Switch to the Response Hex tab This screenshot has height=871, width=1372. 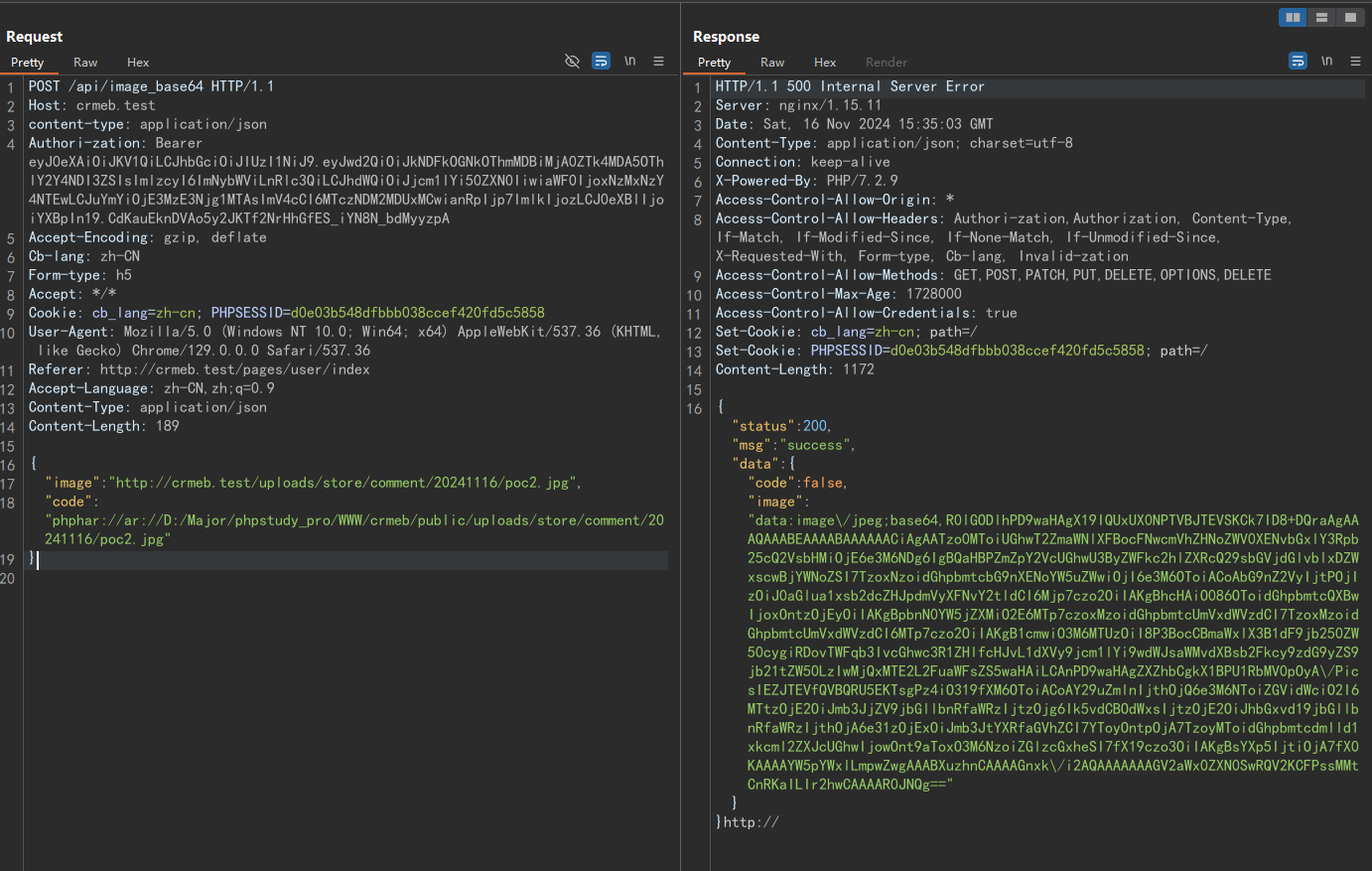coord(825,62)
